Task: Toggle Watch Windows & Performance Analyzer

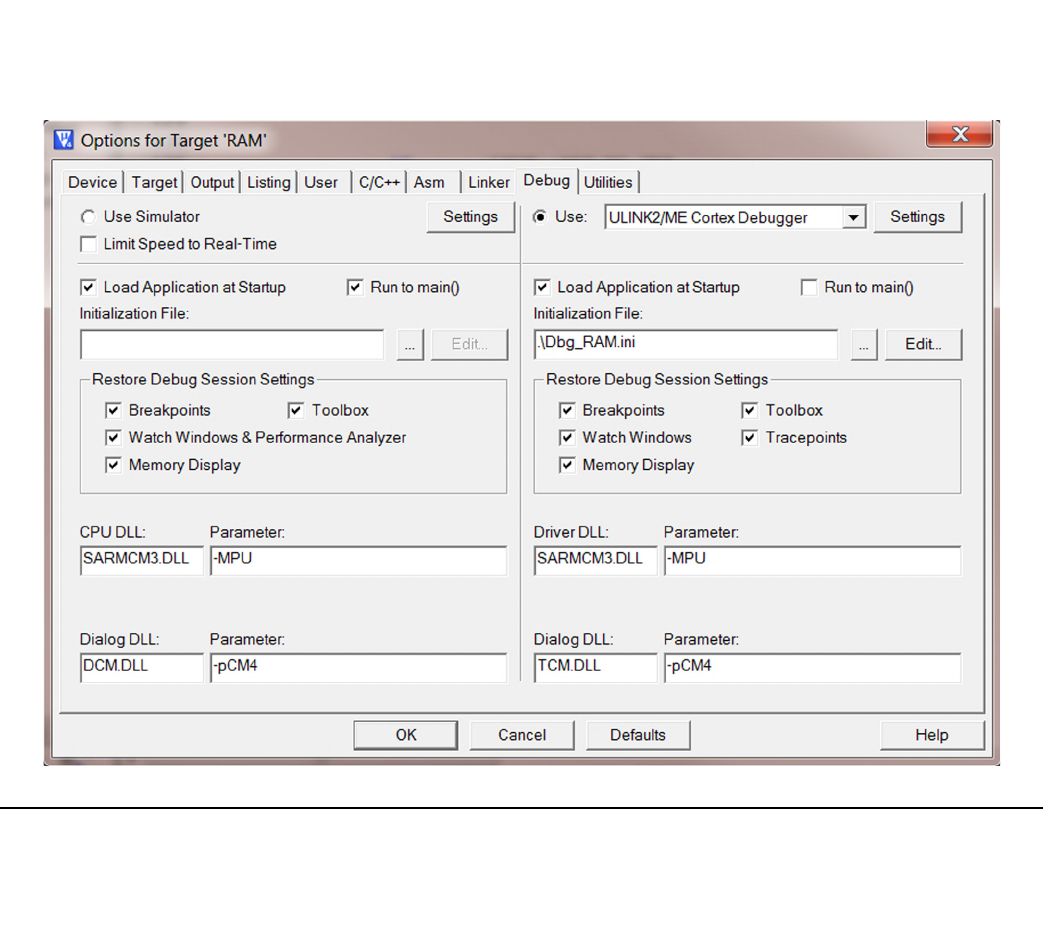Action: 113,438
